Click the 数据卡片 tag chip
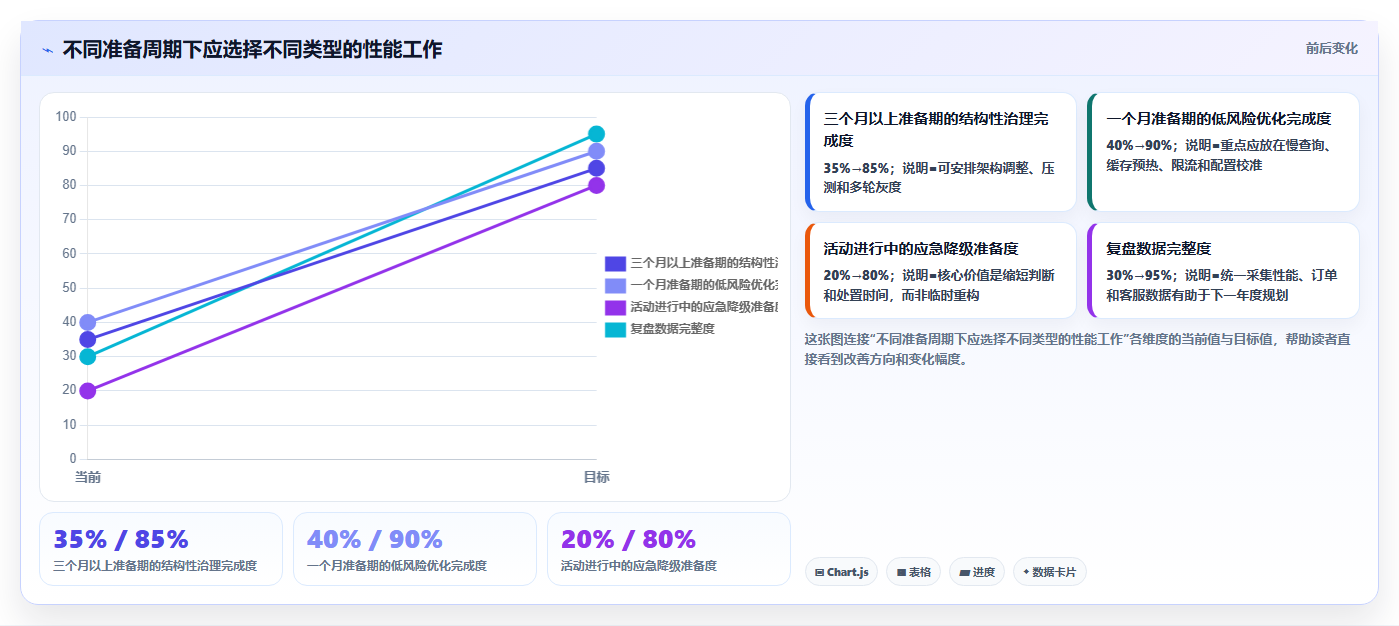The width and height of the screenshot is (1399, 626). click(1050, 572)
